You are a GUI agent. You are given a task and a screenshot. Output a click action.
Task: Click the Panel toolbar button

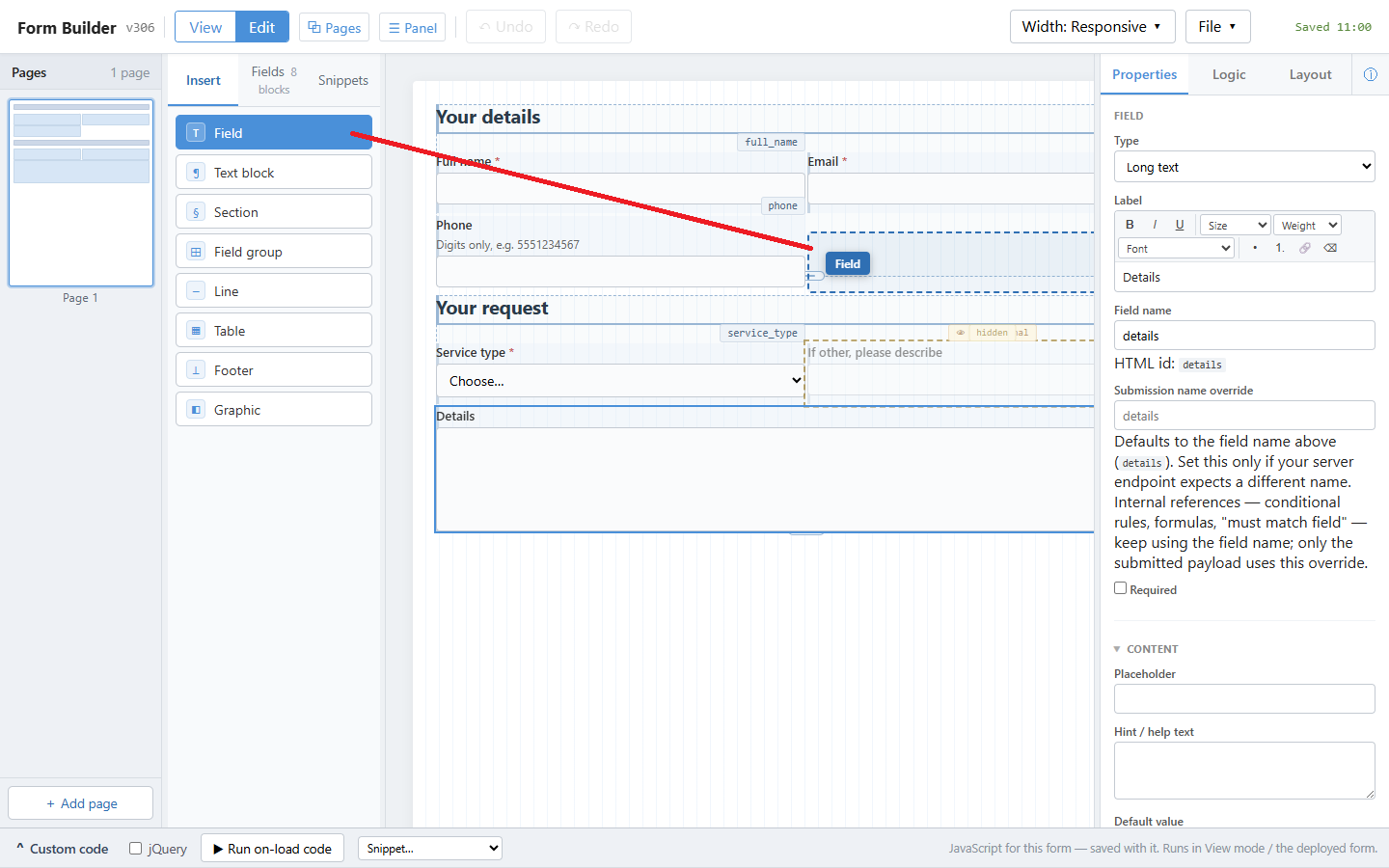click(412, 27)
